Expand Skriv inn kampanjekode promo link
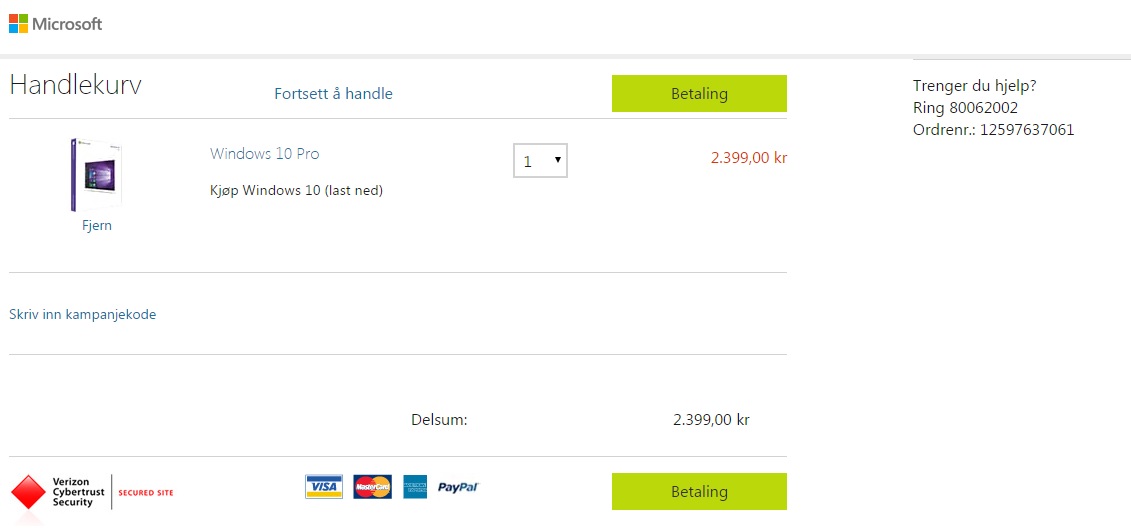 82,314
